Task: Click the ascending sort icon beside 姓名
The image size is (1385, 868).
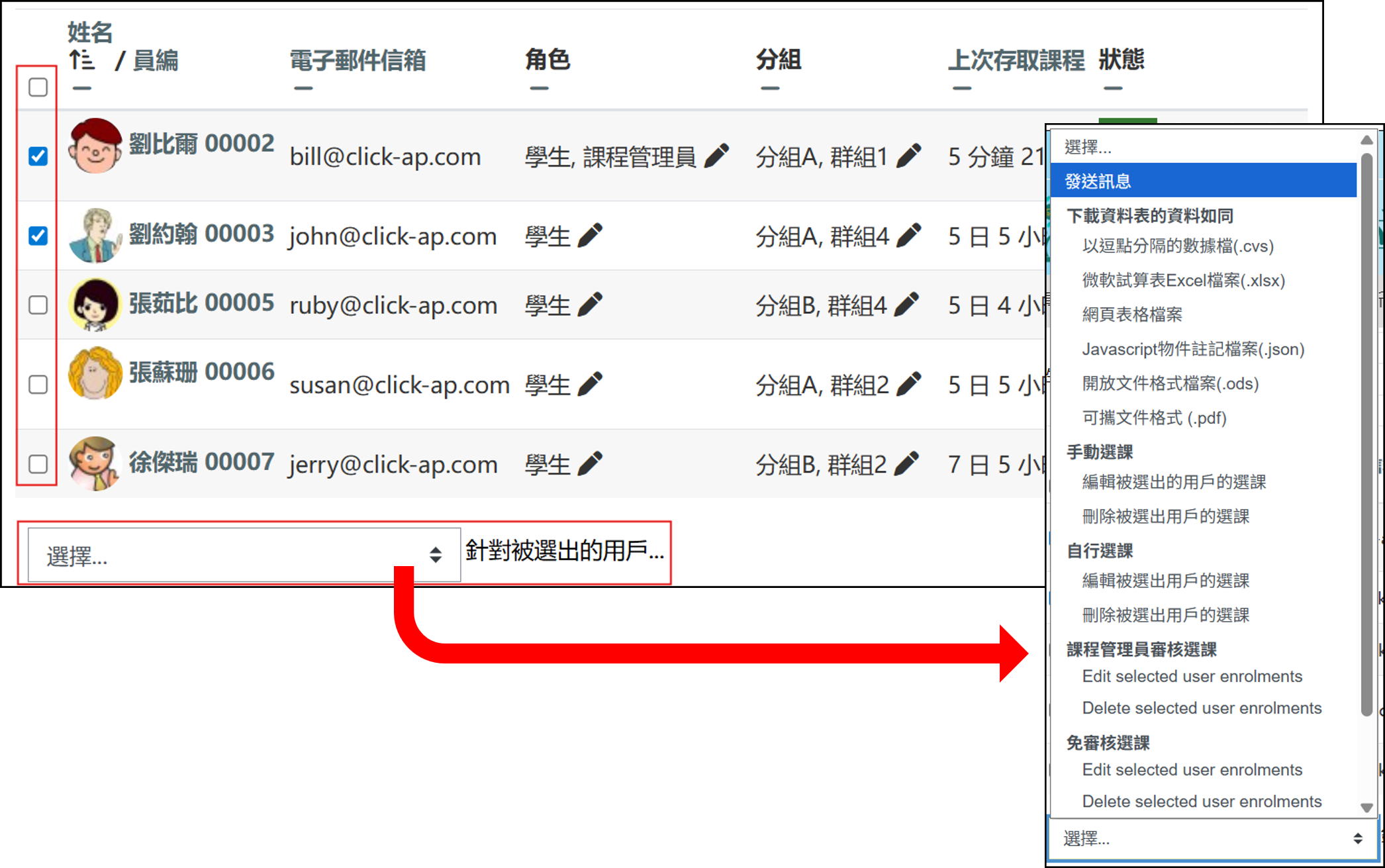Action: click(x=81, y=60)
